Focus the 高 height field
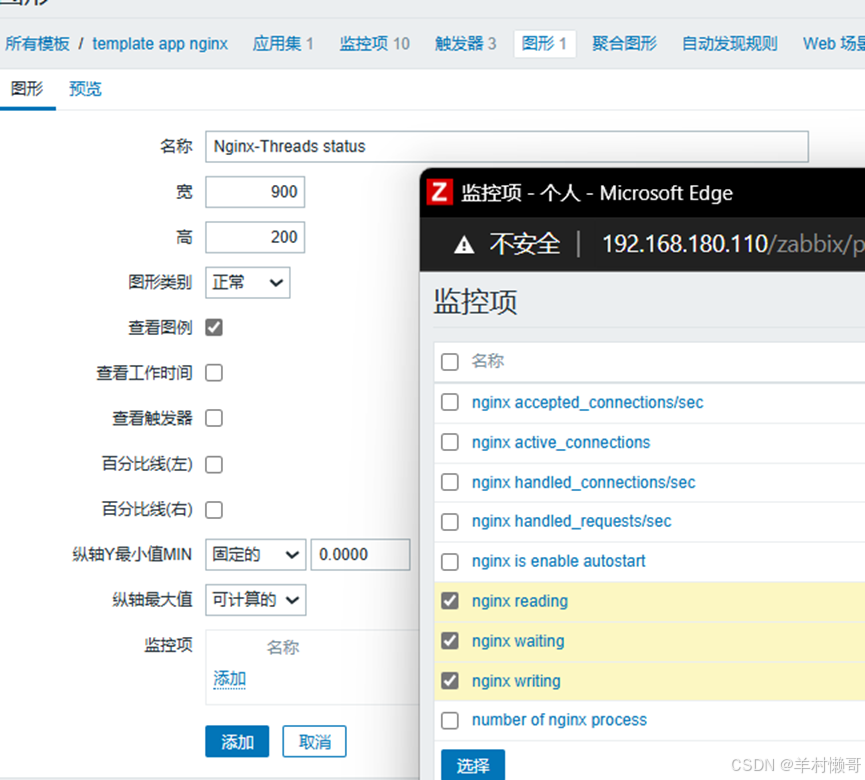This screenshot has width=865, height=780. point(255,237)
